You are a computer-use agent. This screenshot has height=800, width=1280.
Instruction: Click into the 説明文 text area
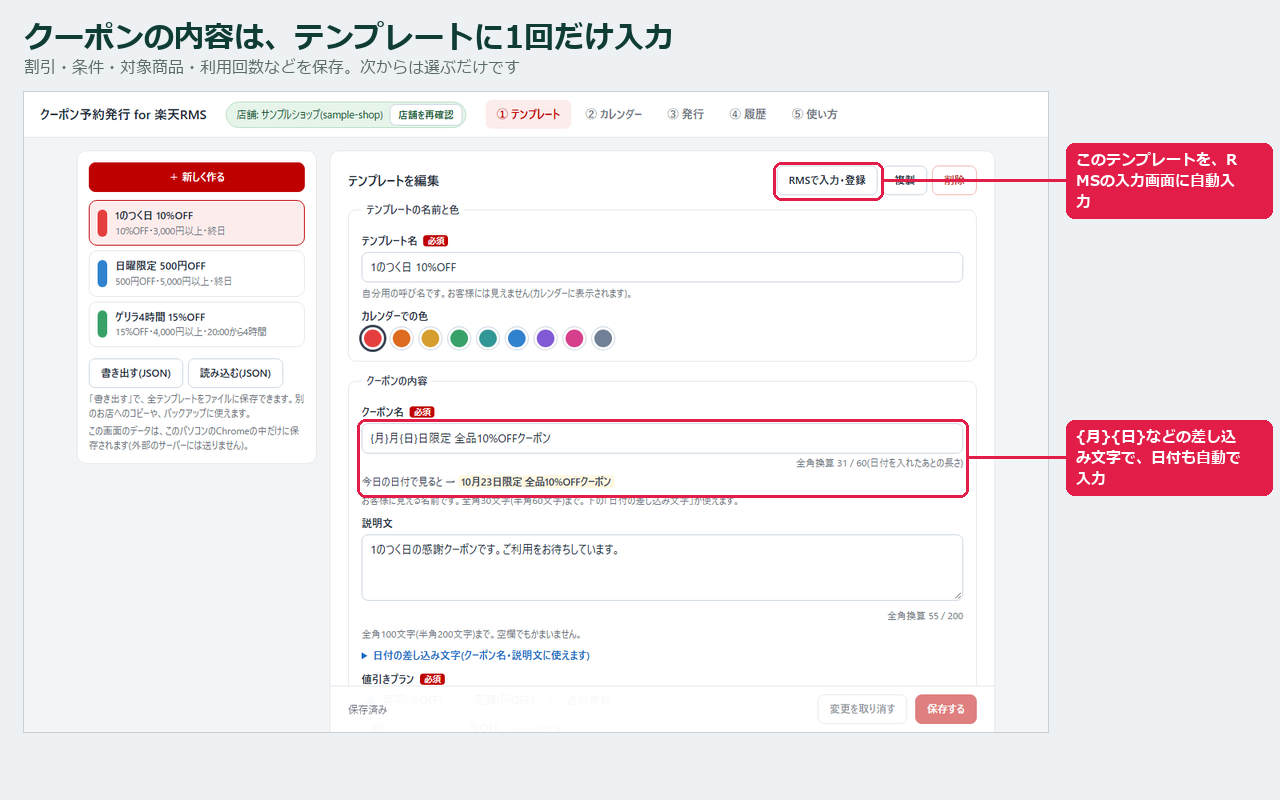pyautogui.click(x=662, y=567)
